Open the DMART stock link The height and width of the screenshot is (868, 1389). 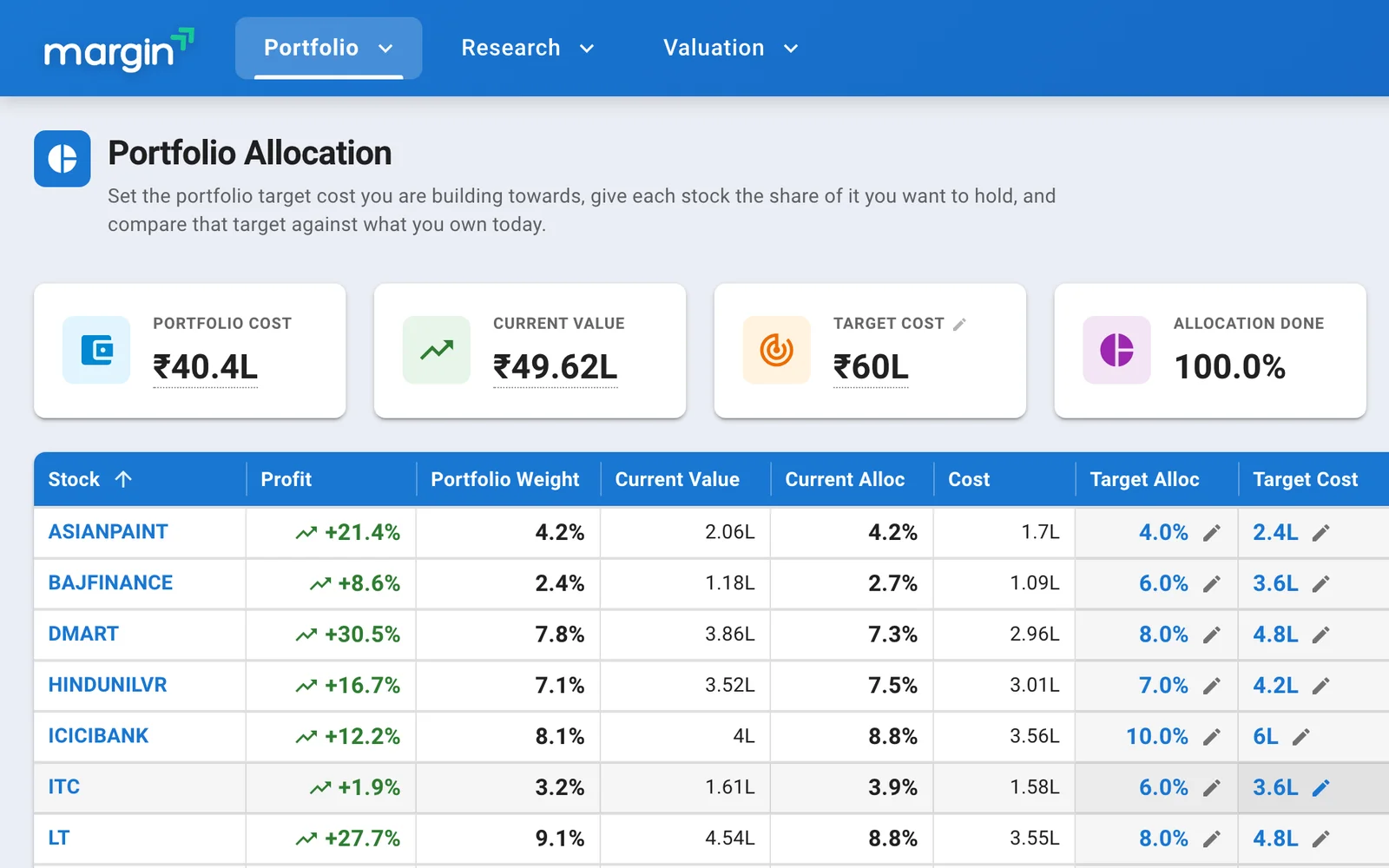pyautogui.click(x=83, y=634)
